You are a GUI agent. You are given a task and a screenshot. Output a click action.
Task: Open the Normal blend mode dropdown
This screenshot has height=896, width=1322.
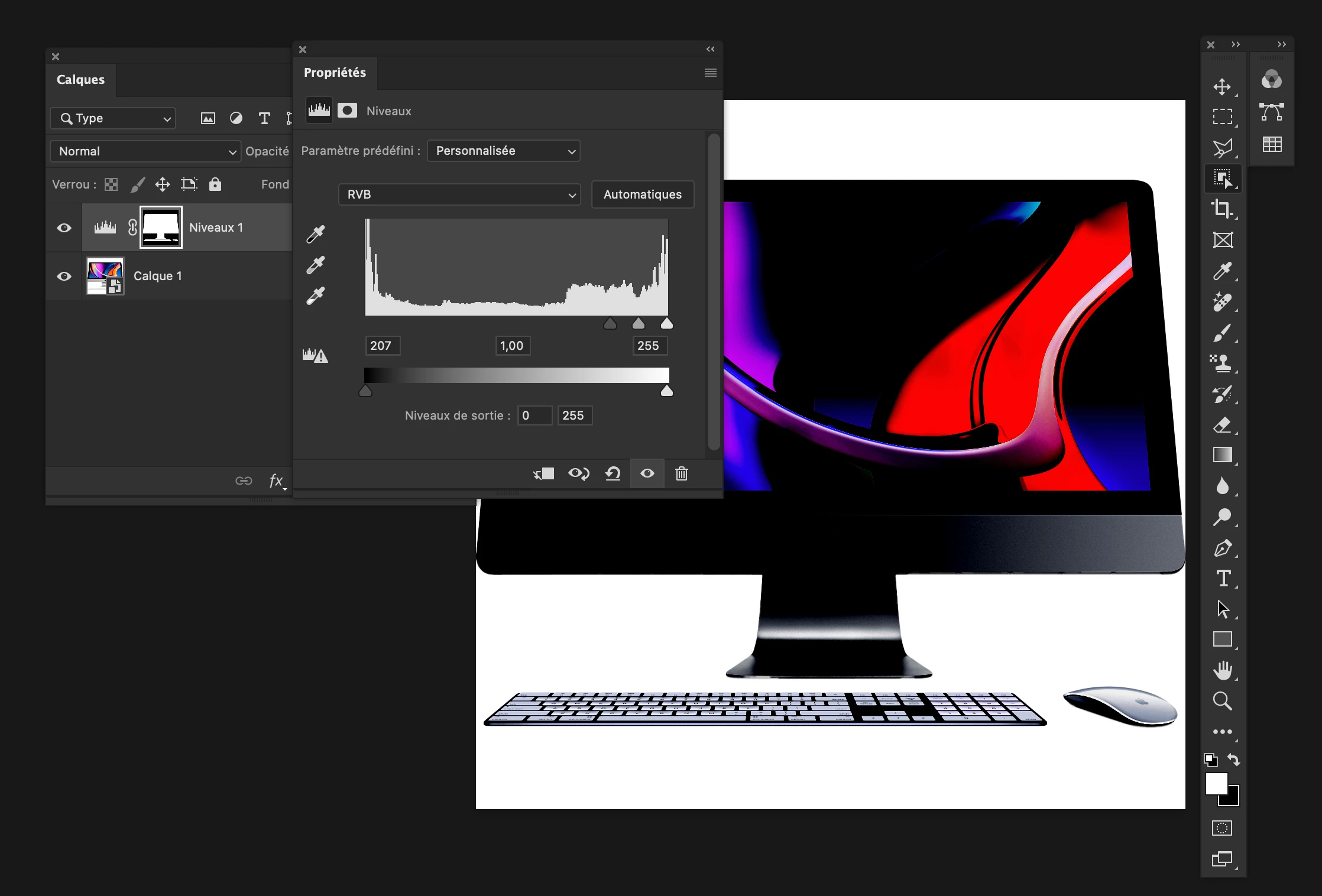pyautogui.click(x=145, y=151)
